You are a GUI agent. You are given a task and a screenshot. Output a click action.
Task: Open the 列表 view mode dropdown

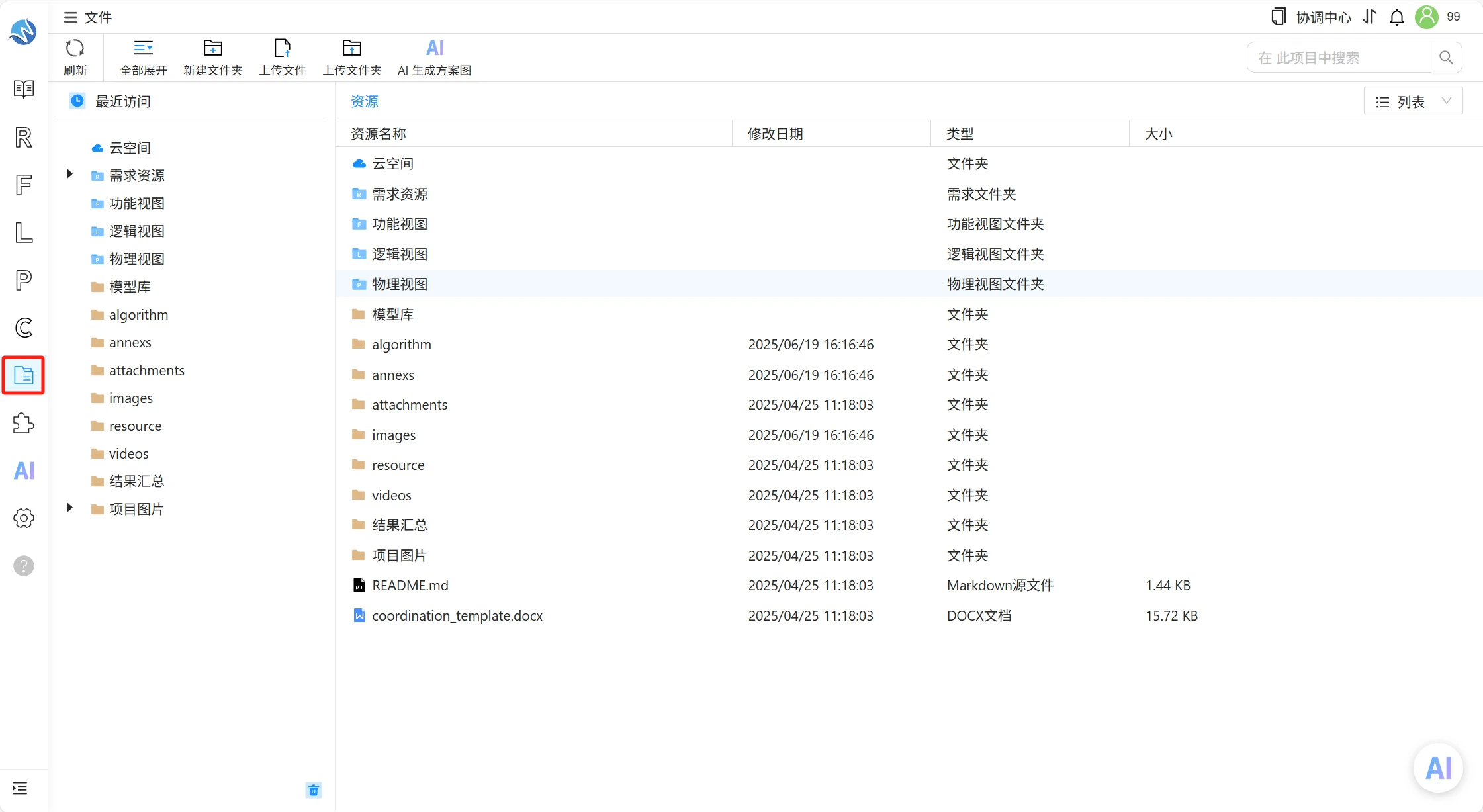1413,101
